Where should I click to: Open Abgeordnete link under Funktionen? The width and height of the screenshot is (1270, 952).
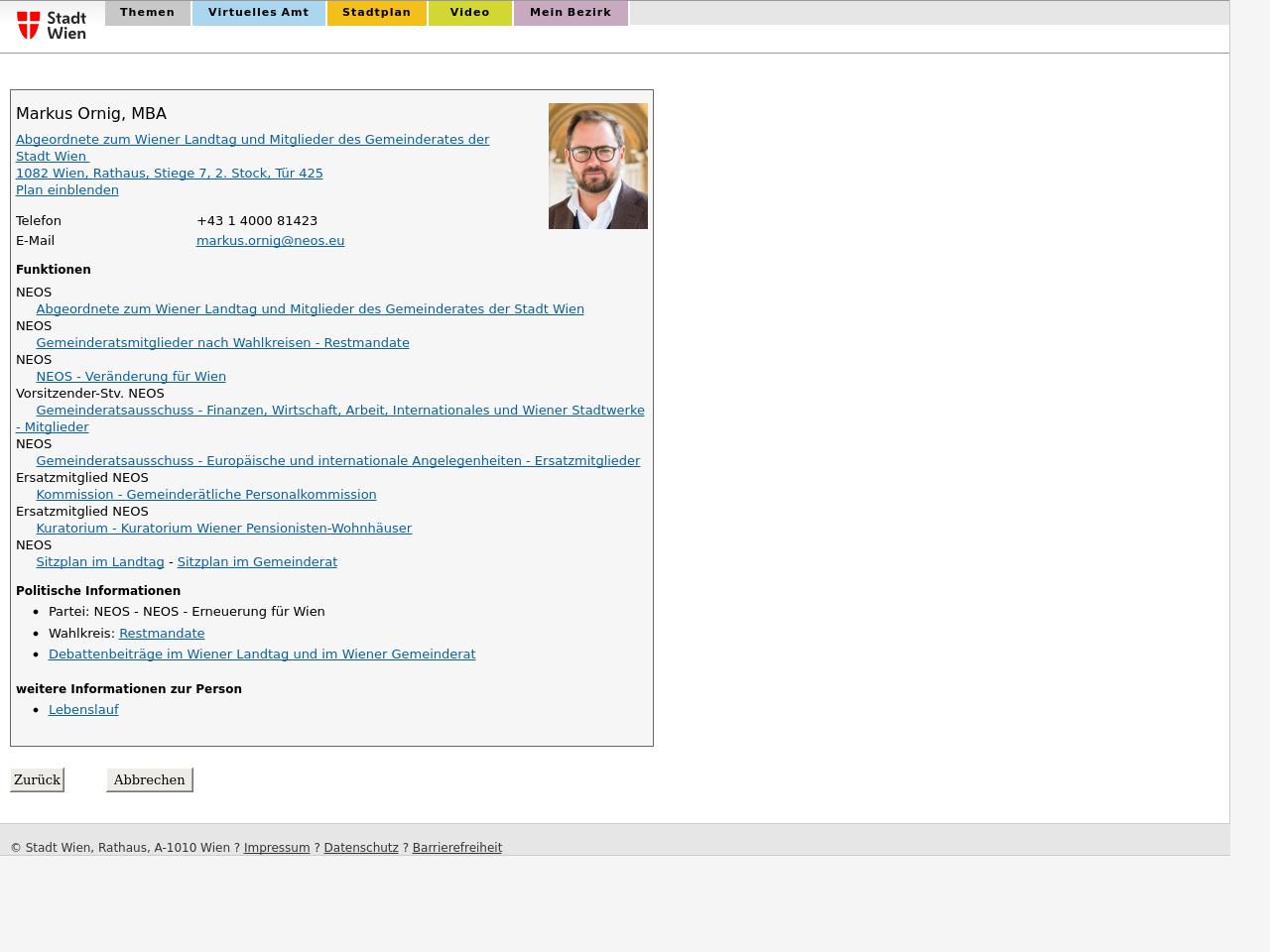click(310, 308)
